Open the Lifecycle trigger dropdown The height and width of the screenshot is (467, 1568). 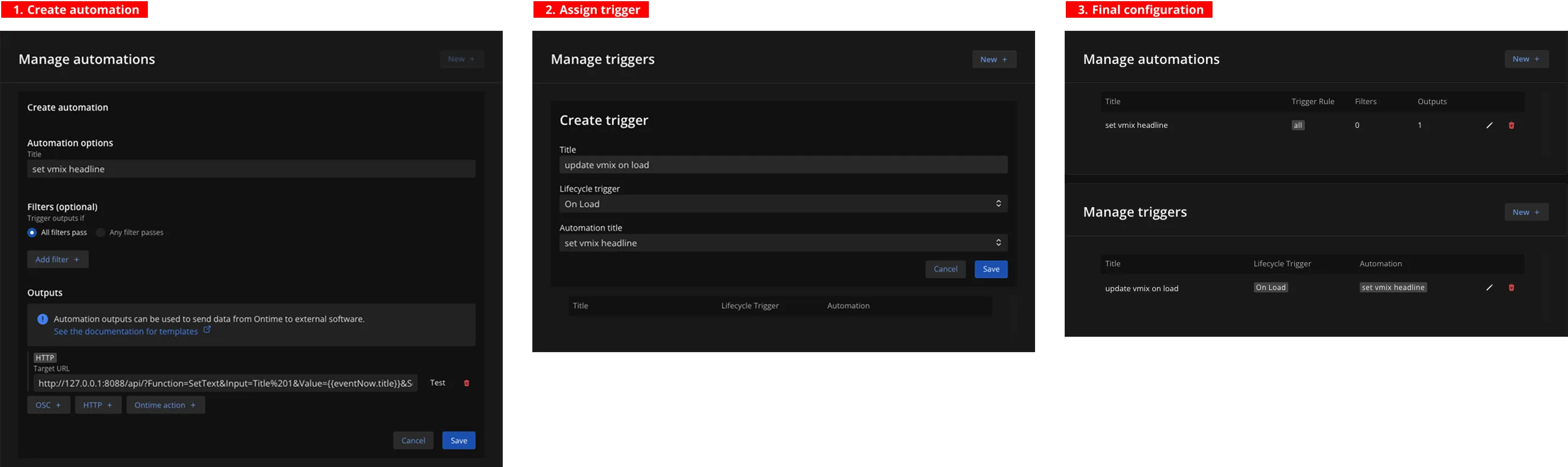[783, 204]
